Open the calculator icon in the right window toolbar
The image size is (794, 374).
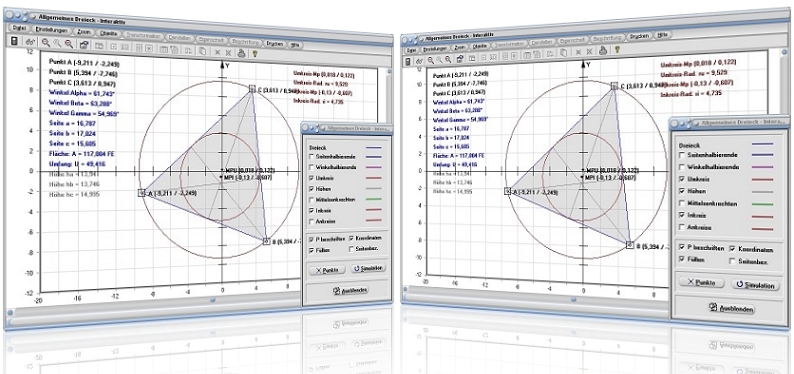pos(408,61)
